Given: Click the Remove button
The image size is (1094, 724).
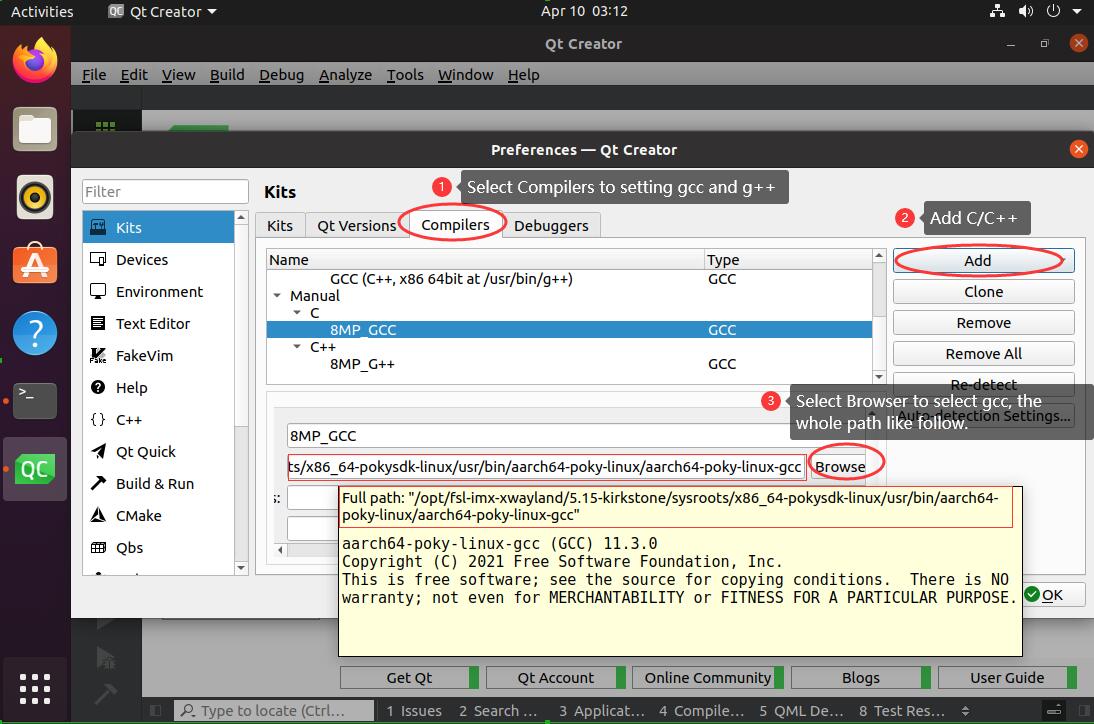Looking at the screenshot, I should (x=984, y=323).
